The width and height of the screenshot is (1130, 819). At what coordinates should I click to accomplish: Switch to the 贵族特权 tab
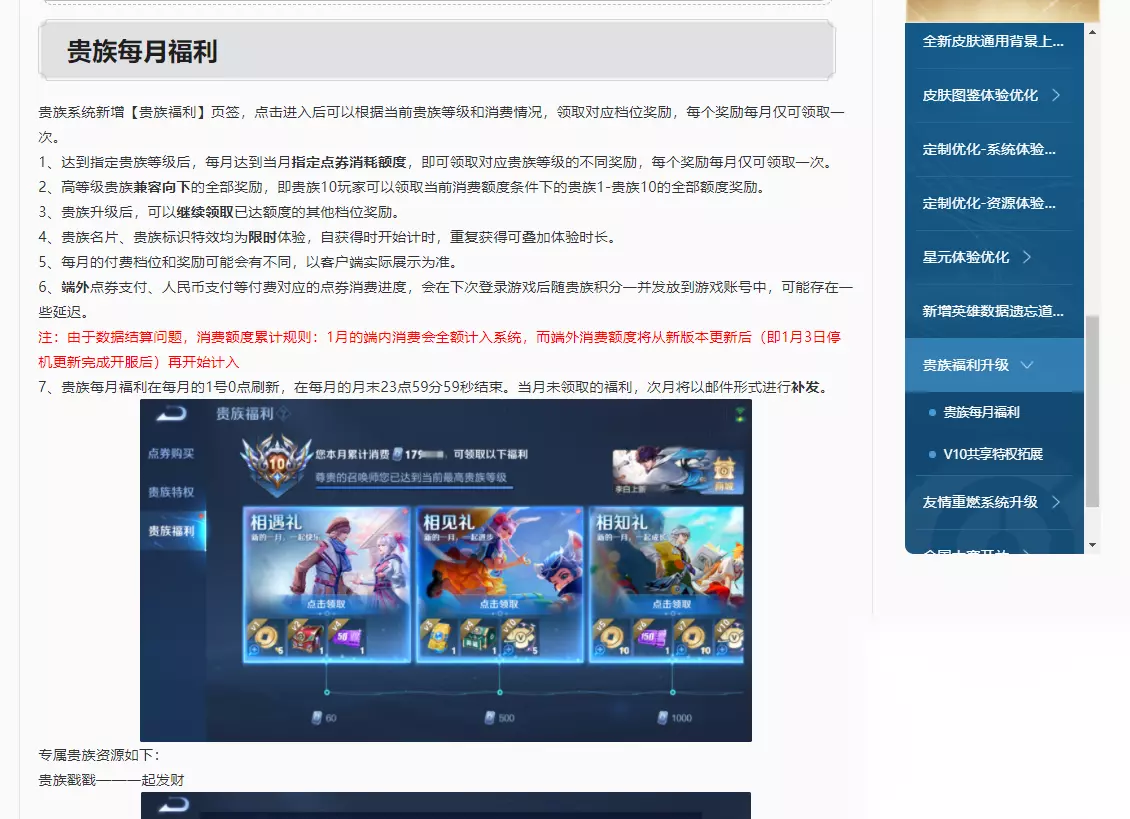point(171,492)
